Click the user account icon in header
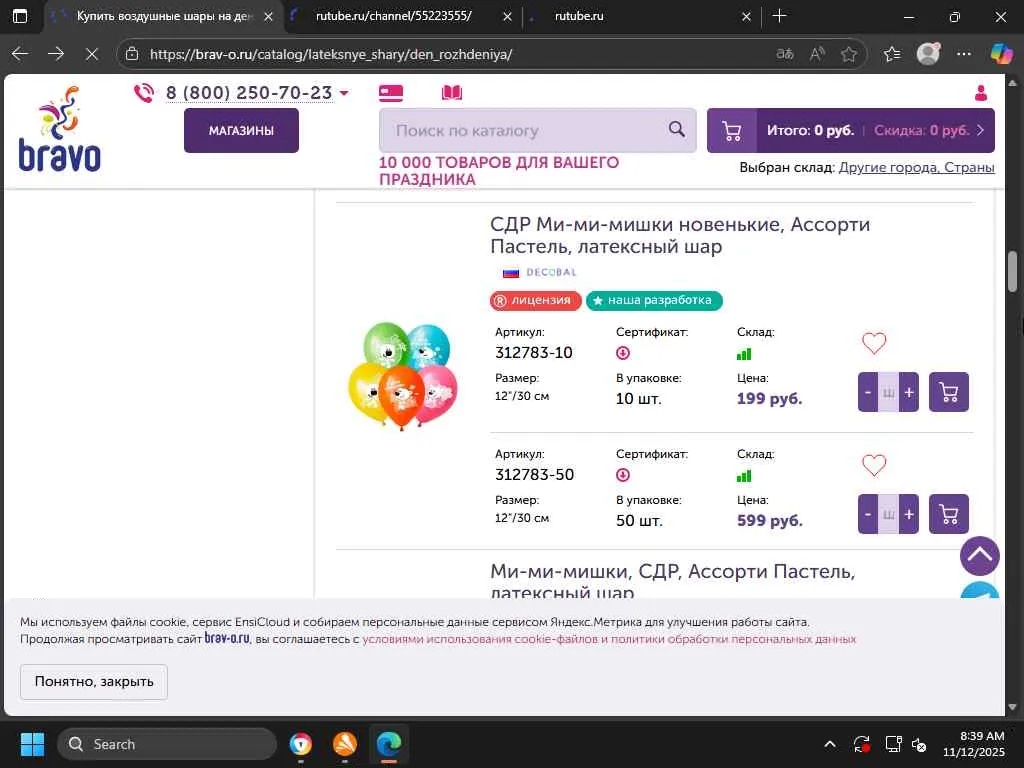Viewport: 1024px width, 768px height. coord(980,93)
